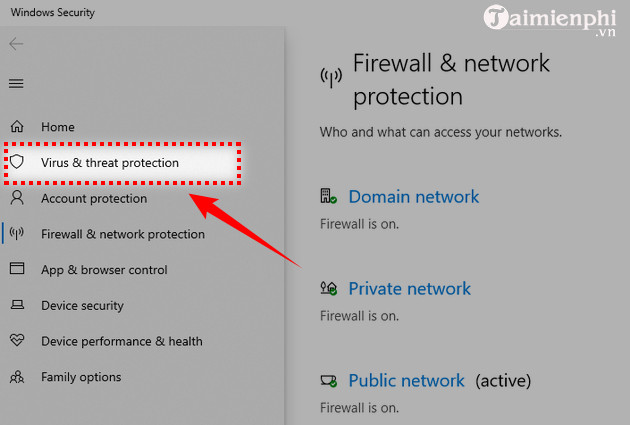Open the Private network link
This screenshot has width=630, height=425.
pyautogui.click(x=409, y=289)
